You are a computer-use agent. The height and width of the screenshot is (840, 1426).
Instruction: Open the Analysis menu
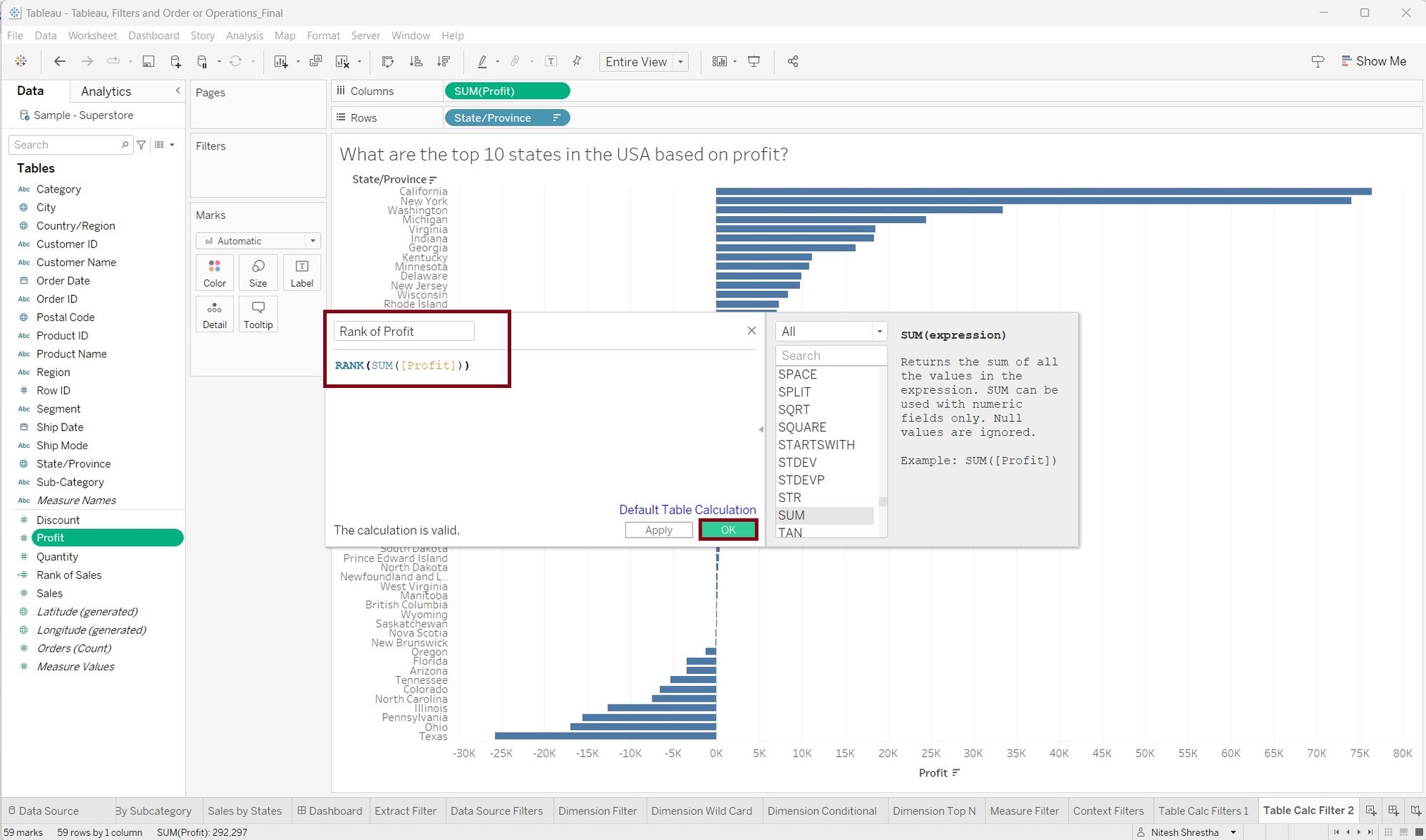tap(244, 35)
